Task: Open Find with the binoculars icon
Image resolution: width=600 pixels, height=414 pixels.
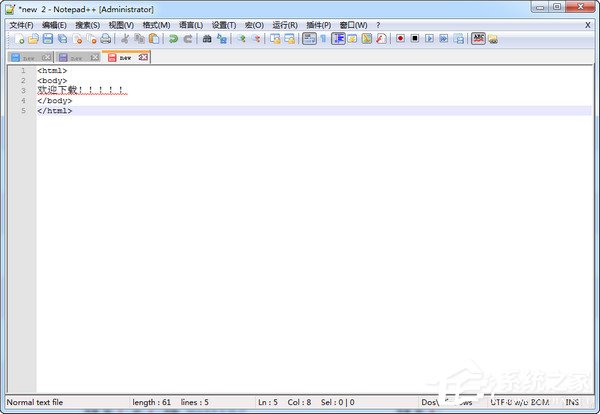Action: click(207, 39)
